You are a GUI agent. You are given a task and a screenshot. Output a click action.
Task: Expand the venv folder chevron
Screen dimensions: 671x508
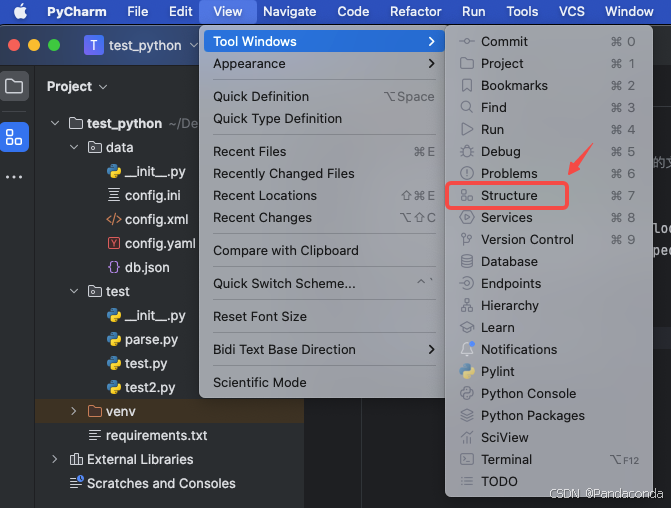[x=74, y=411]
